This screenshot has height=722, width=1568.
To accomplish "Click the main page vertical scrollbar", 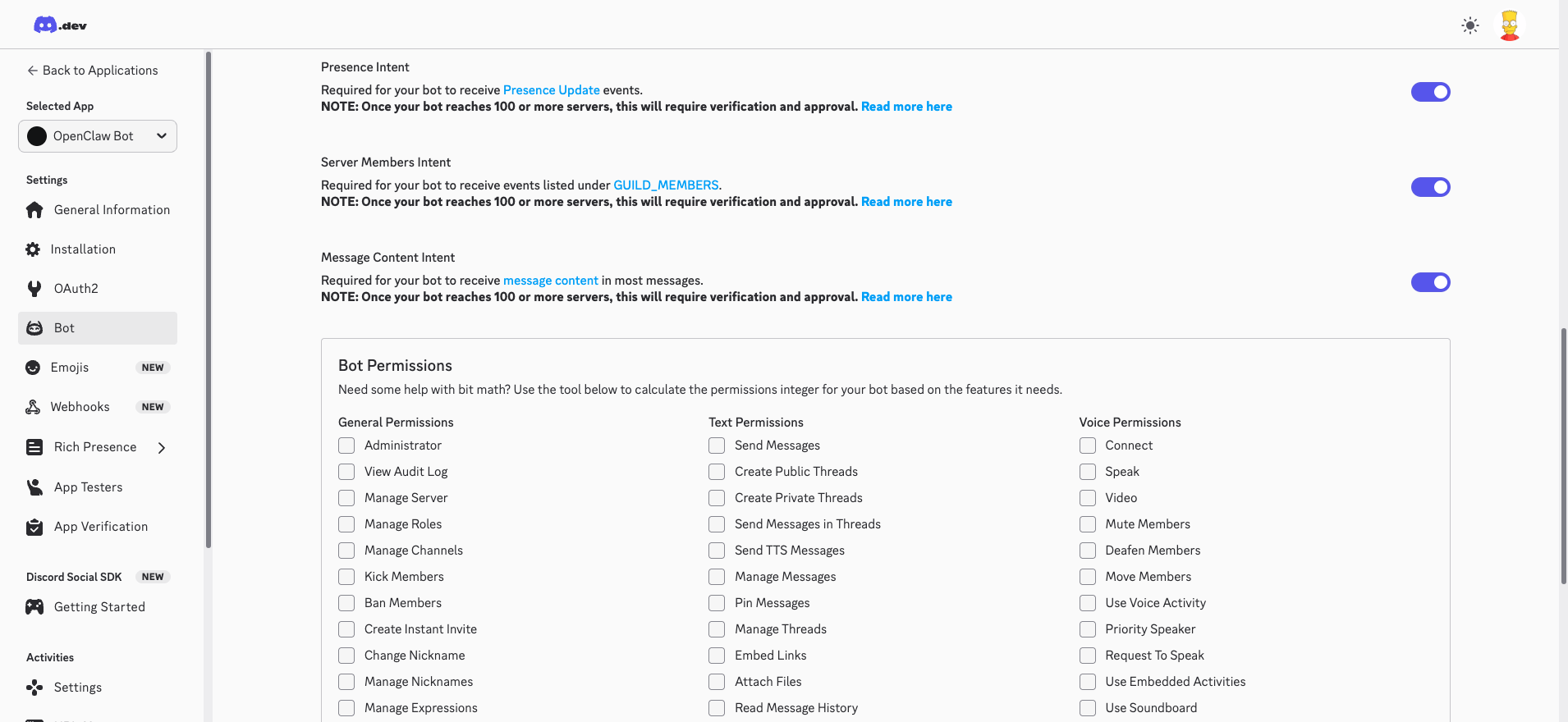I will [1563, 455].
